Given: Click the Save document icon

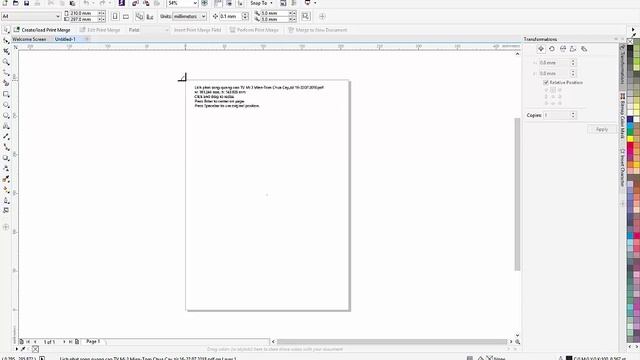Looking at the screenshot, I should [x=27, y=3].
